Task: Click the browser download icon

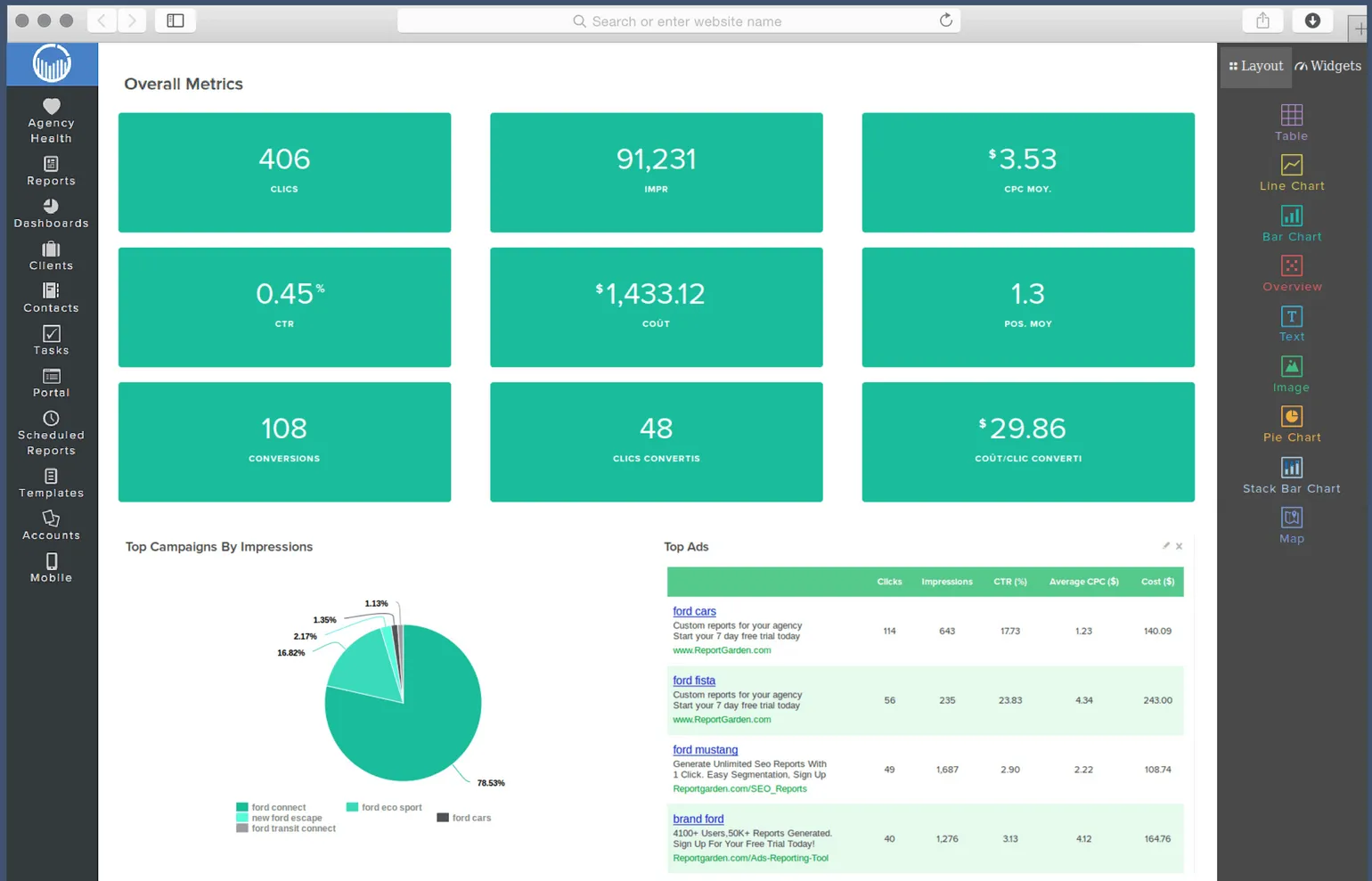Action: [x=1311, y=20]
